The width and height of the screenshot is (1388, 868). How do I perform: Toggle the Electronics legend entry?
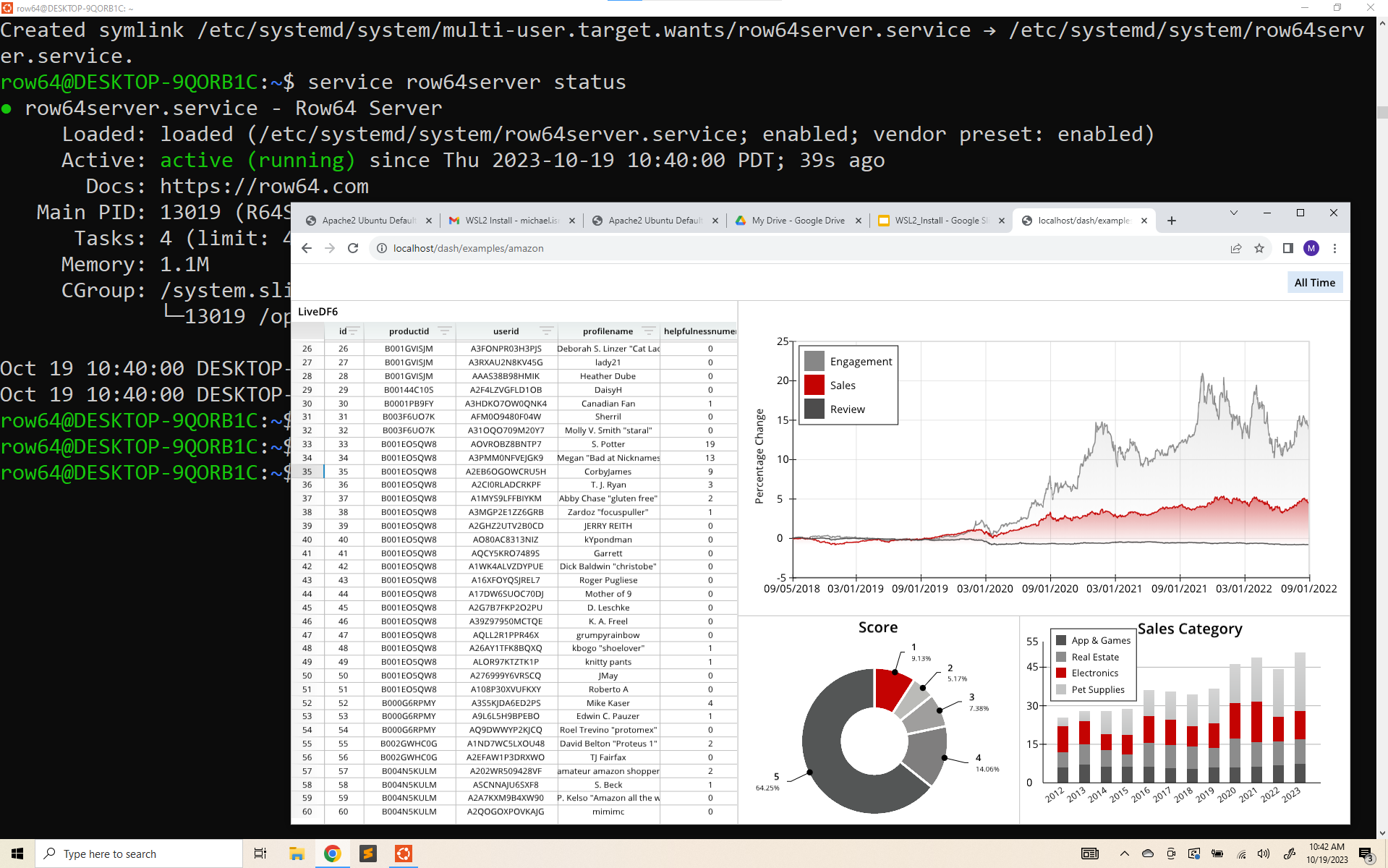(x=1087, y=673)
